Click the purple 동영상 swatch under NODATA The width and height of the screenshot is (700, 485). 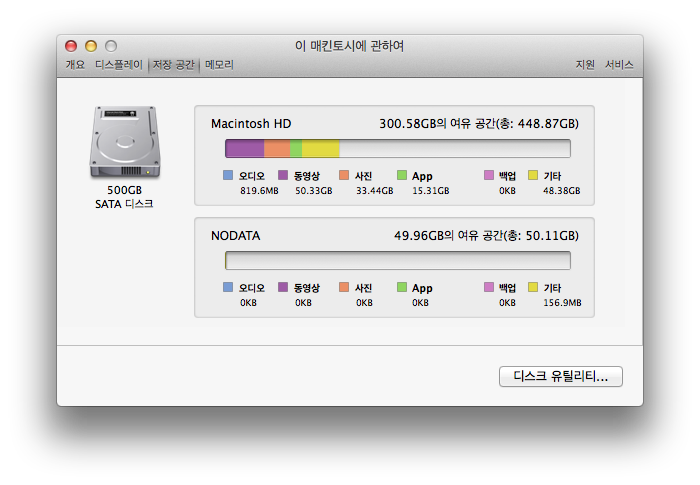(283, 287)
